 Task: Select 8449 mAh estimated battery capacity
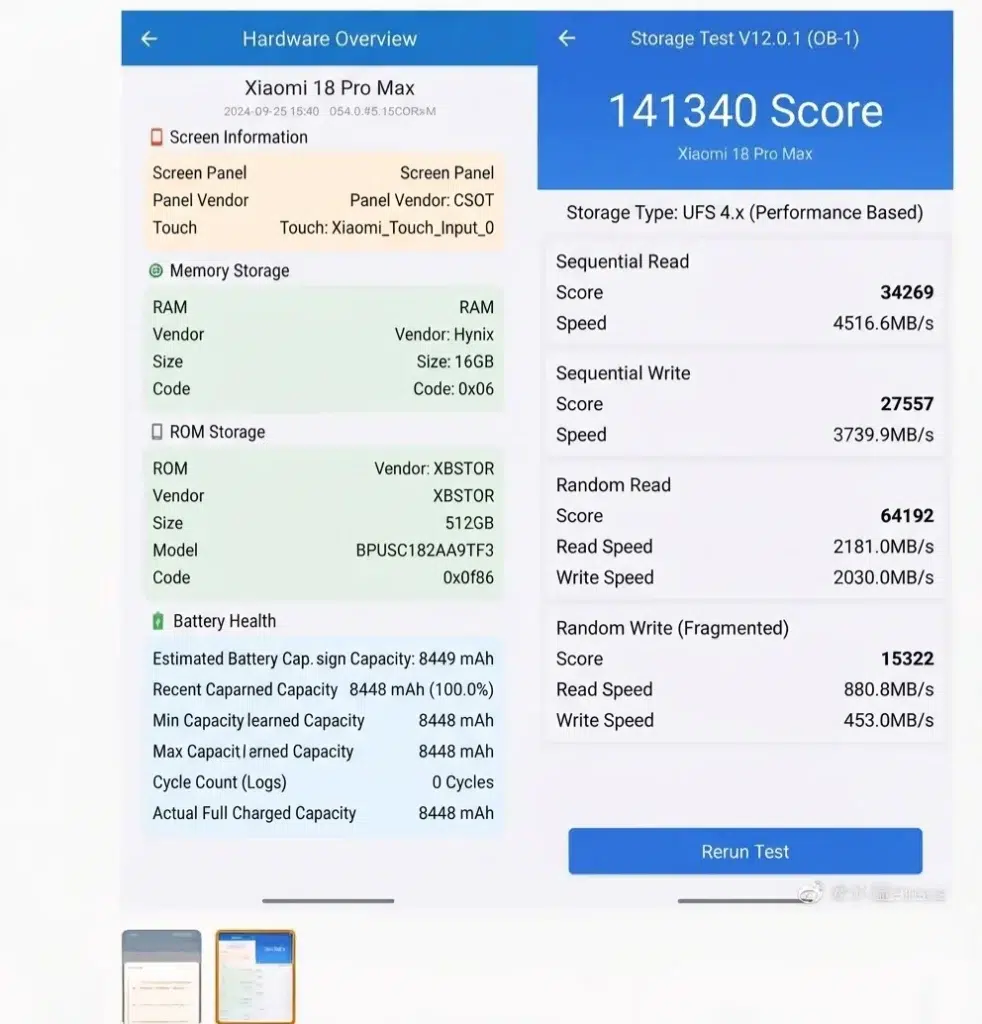click(456, 659)
